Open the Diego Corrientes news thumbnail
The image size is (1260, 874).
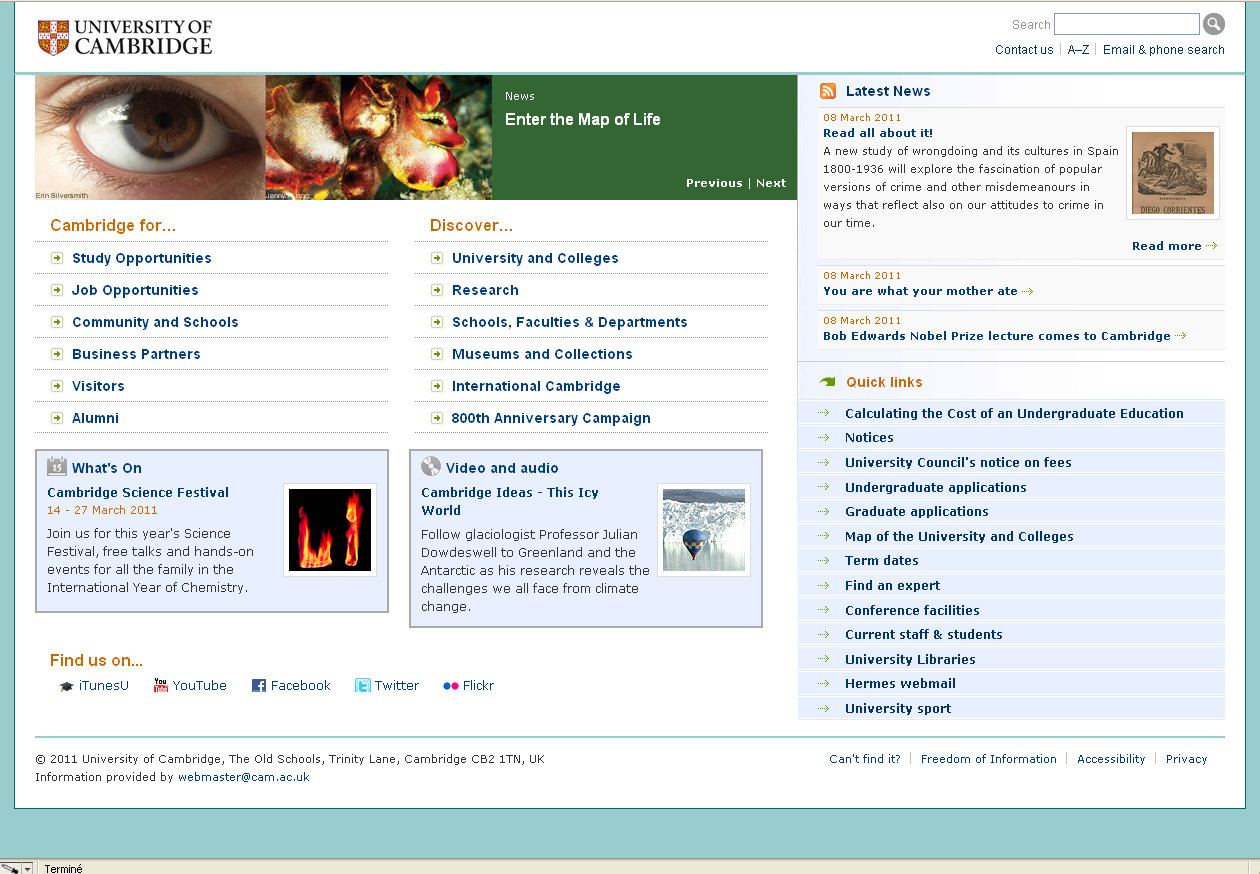coord(1173,173)
